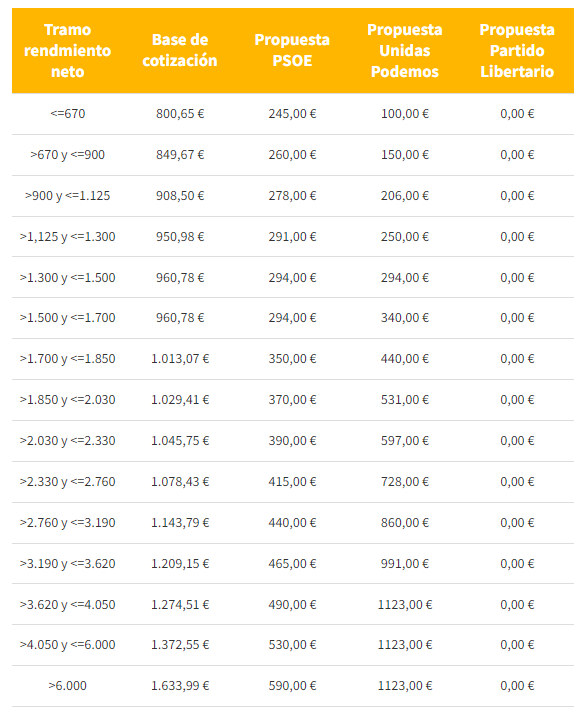Select the '>670 y <=900' cell
This screenshot has width=582, height=717.
(x=68, y=155)
